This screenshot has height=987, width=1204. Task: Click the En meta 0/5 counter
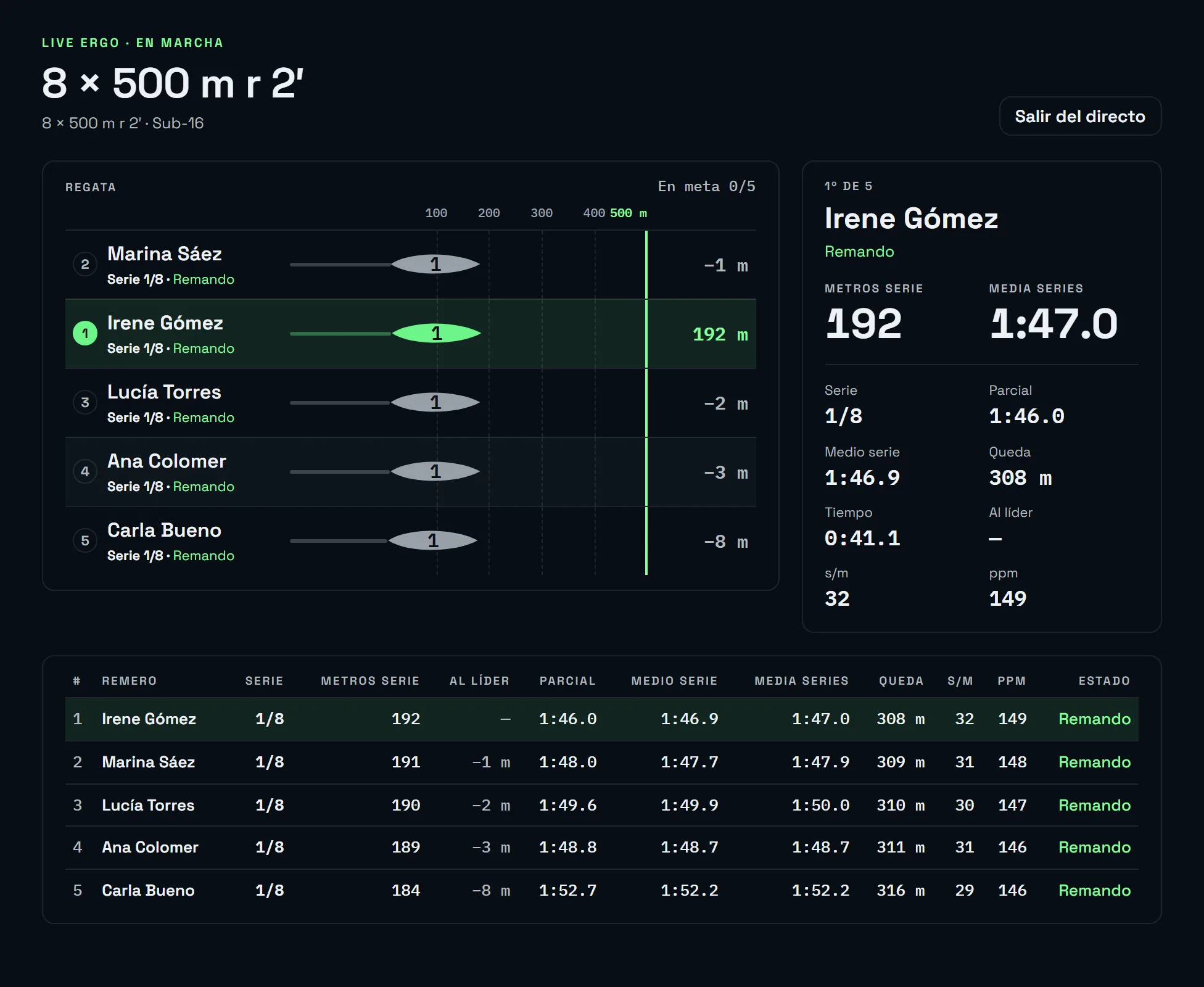pos(706,186)
